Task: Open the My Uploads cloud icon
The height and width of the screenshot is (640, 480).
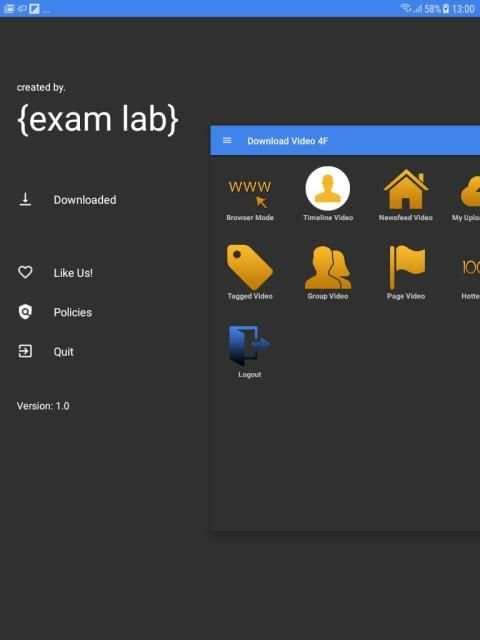Action: (470, 191)
